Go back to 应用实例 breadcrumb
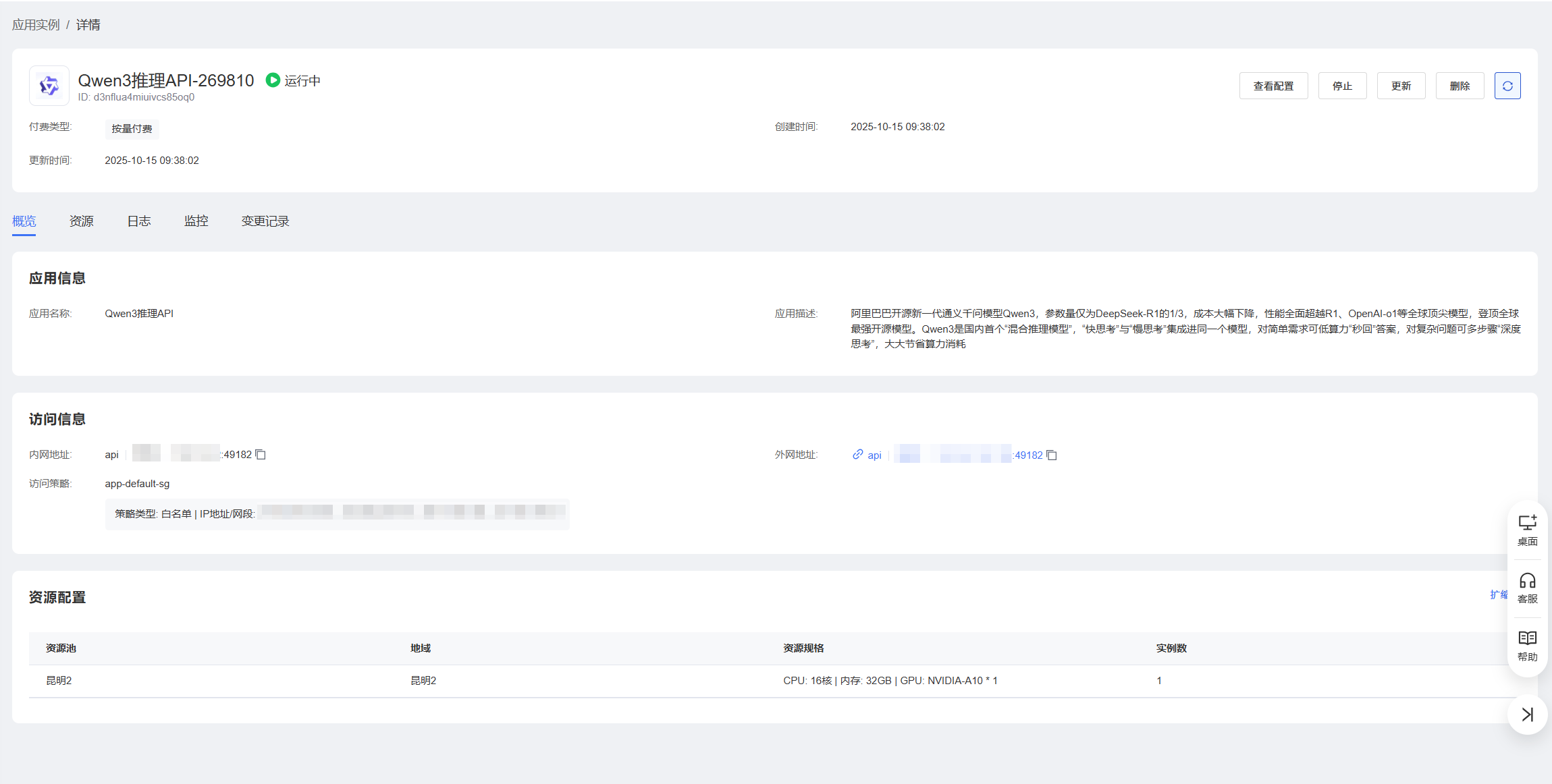1552x784 pixels. click(x=36, y=25)
